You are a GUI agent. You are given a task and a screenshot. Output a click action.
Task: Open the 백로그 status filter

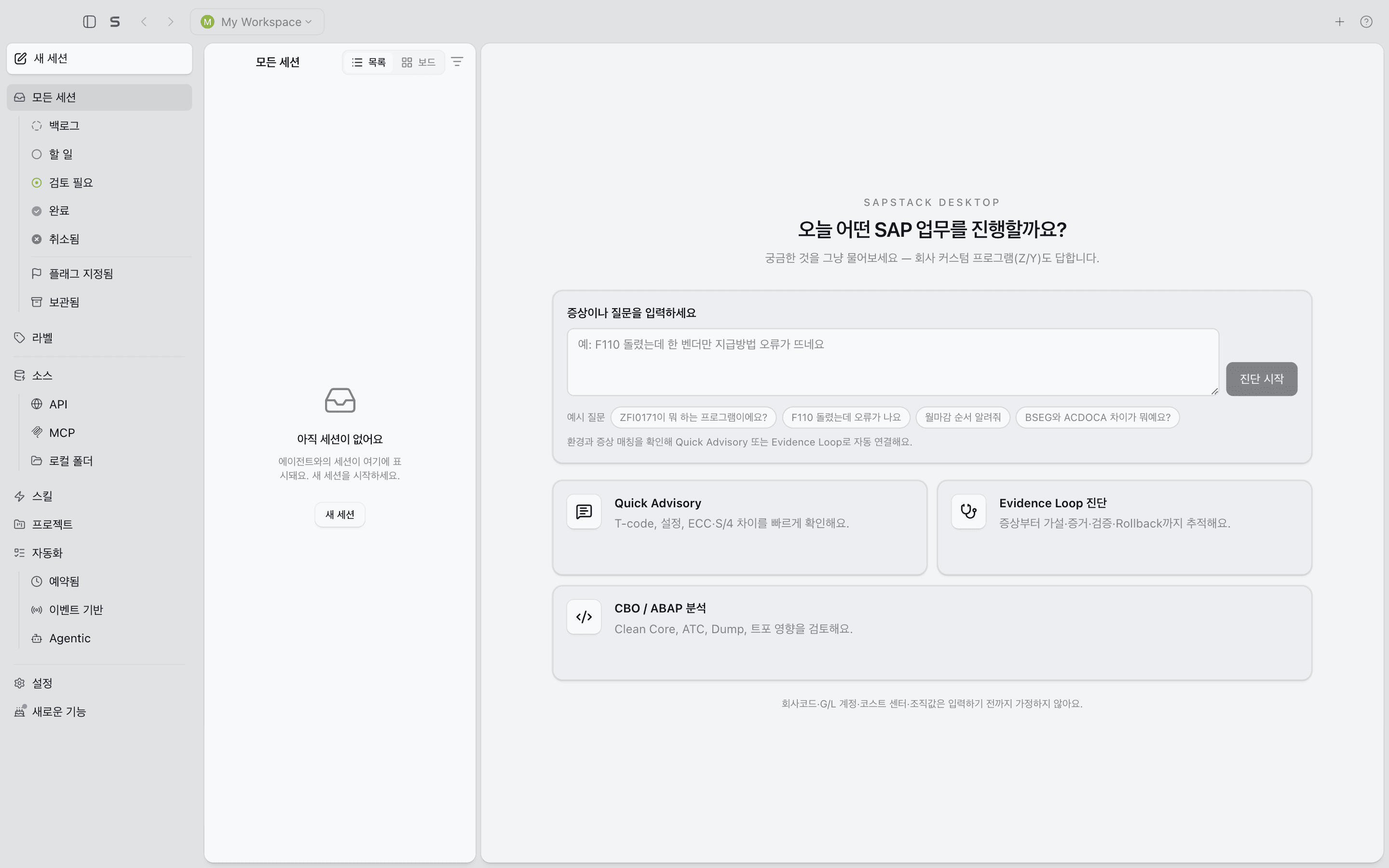coord(109,126)
